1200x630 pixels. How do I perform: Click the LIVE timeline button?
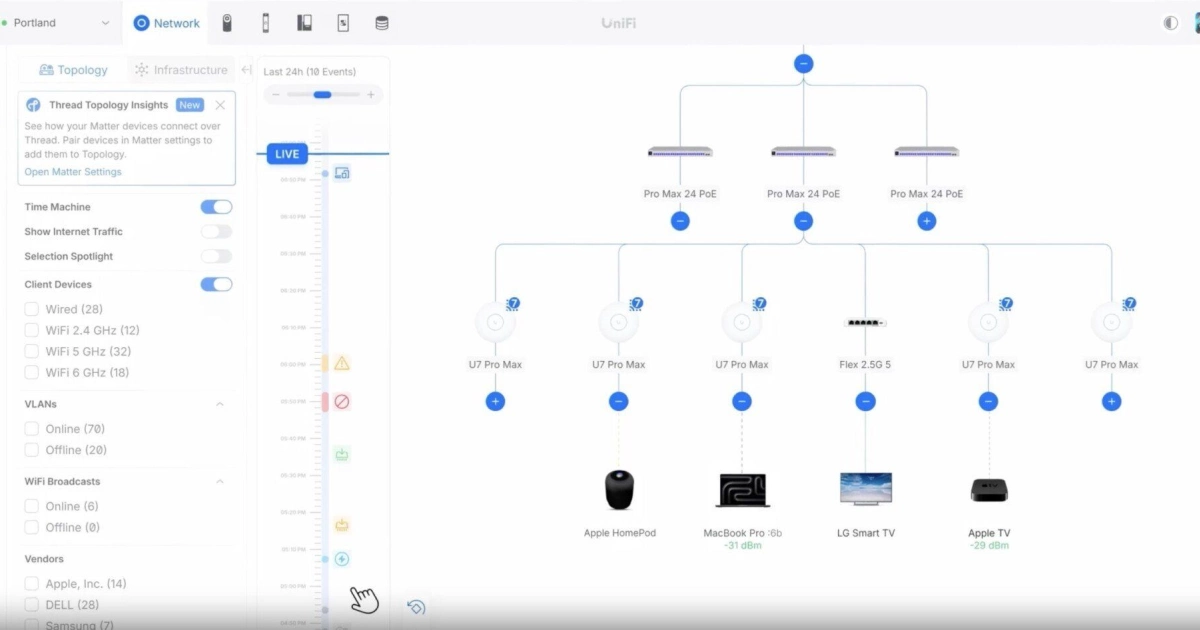(x=287, y=154)
